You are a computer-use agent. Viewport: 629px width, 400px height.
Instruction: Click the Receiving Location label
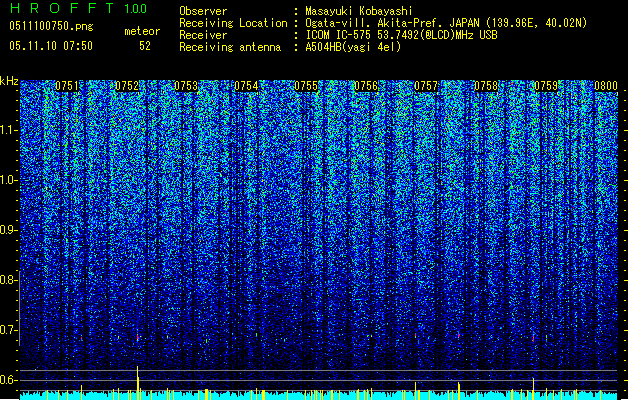[x=233, y=23]
